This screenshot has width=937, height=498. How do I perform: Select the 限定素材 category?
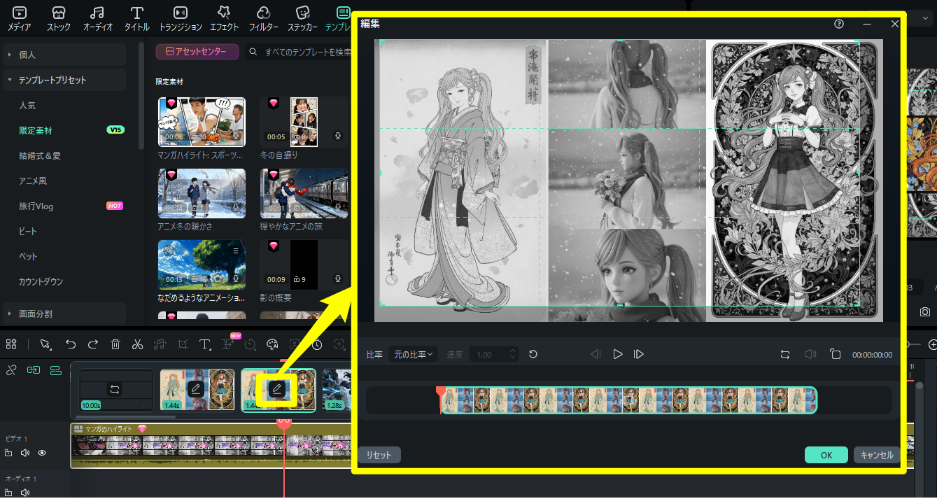tap(35, 130)
